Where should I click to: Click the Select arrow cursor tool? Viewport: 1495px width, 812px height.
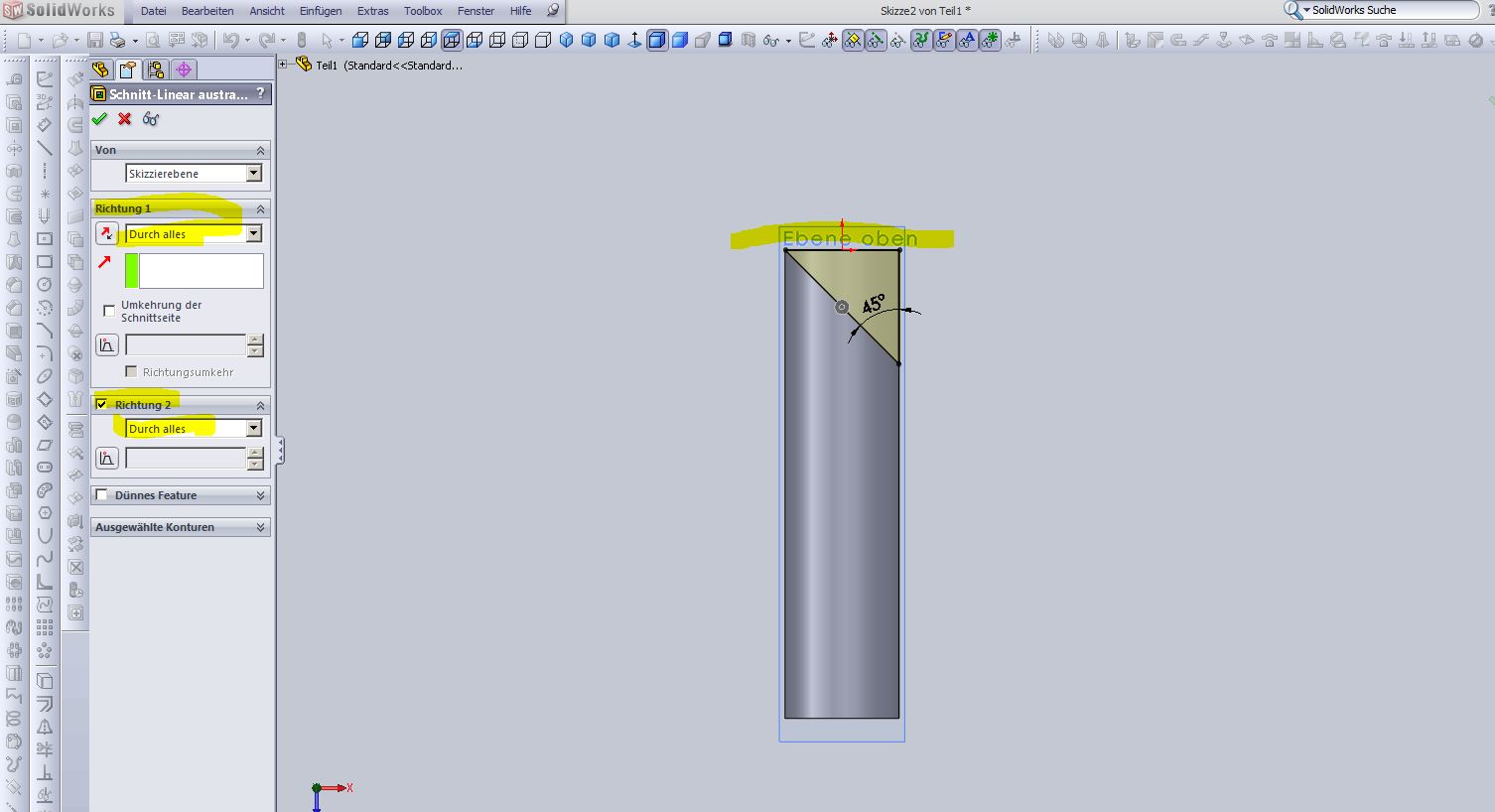pos(326,41)
